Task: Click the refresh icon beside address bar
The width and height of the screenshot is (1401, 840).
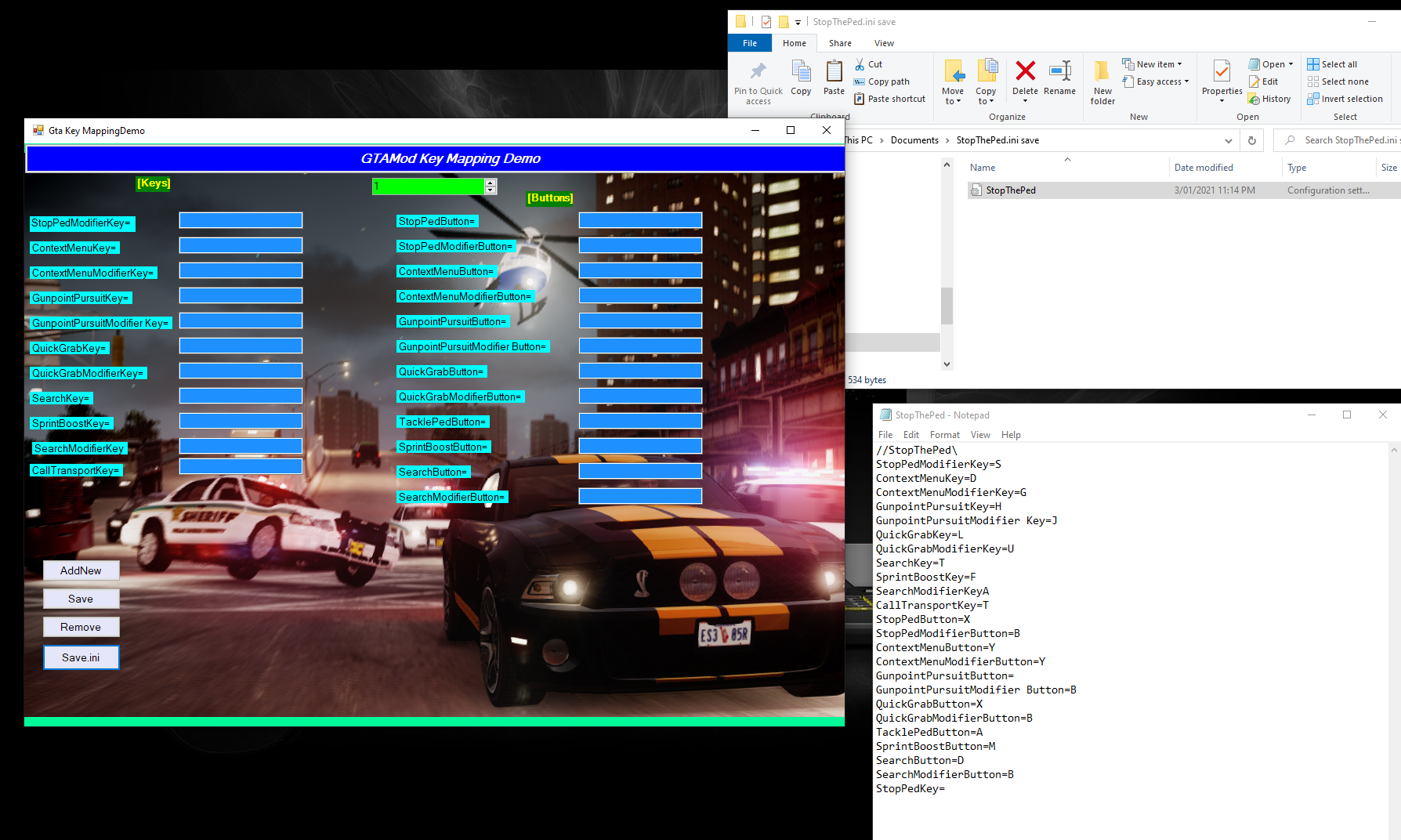Action: 1252,140
